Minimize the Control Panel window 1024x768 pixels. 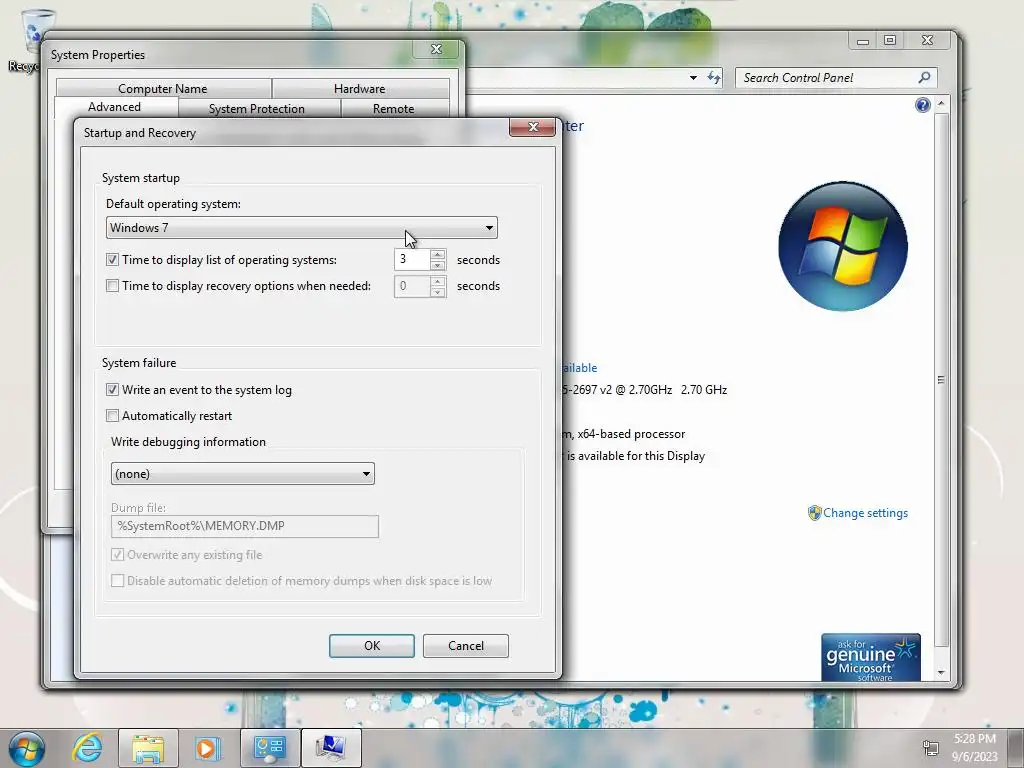point(863,40)
